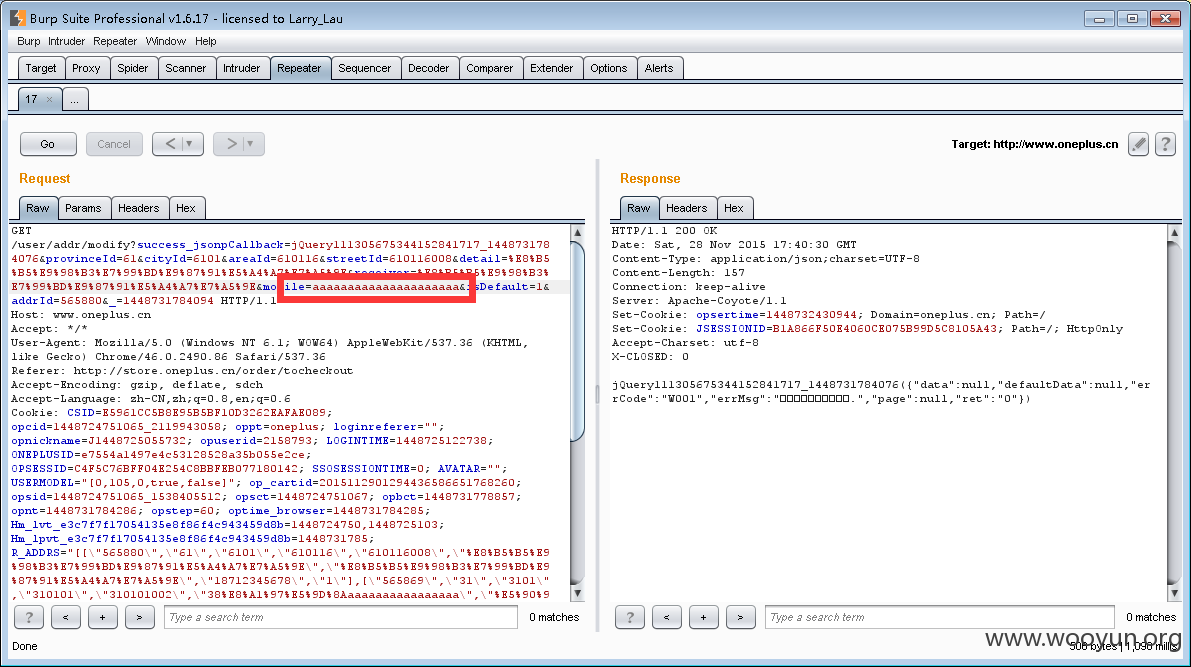Close repeater tab 17 with the x
Viewport: 1191px width, 667px height.
tap(49, 100)
